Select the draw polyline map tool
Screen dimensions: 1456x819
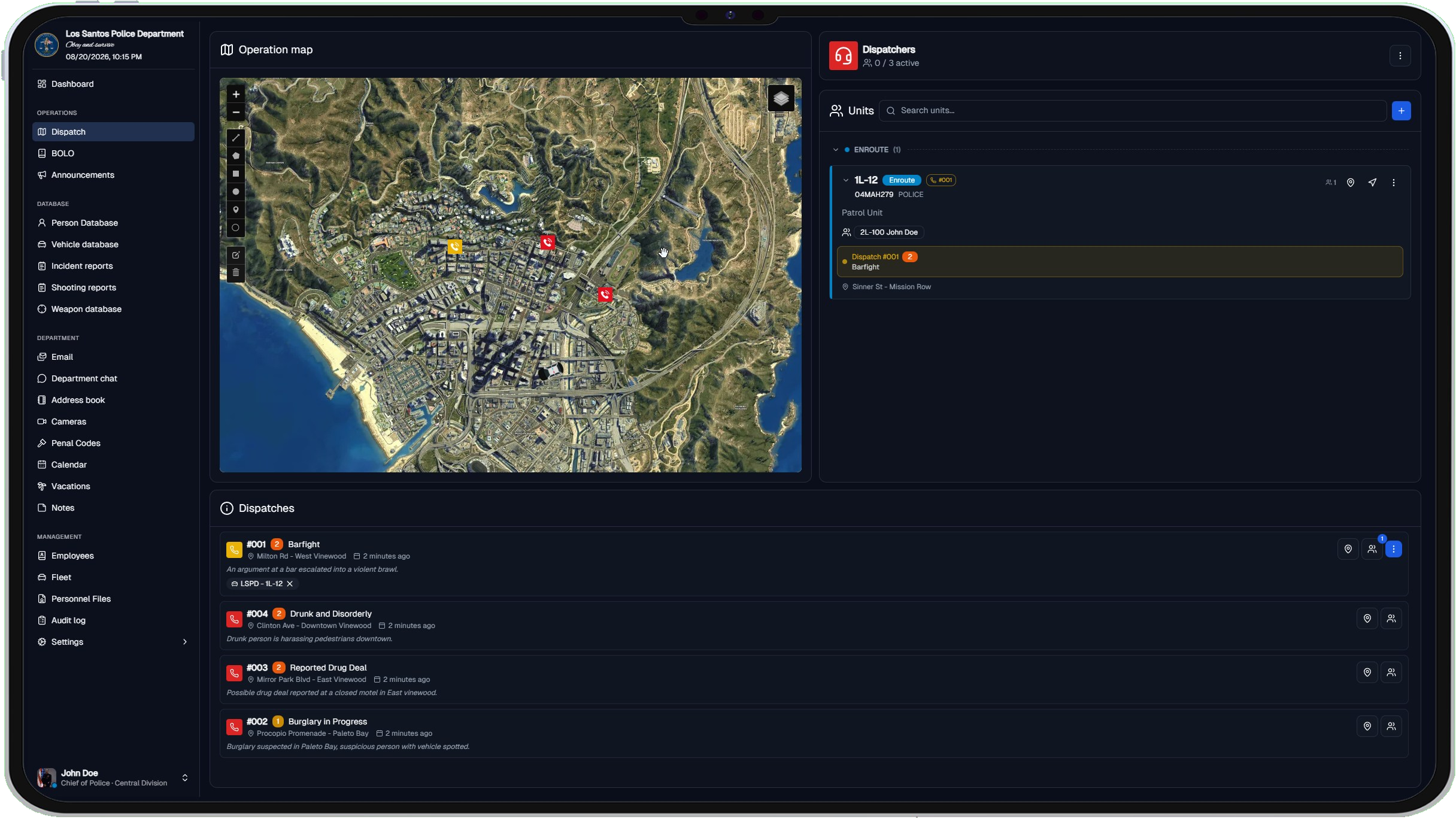(x=236, y=138)
